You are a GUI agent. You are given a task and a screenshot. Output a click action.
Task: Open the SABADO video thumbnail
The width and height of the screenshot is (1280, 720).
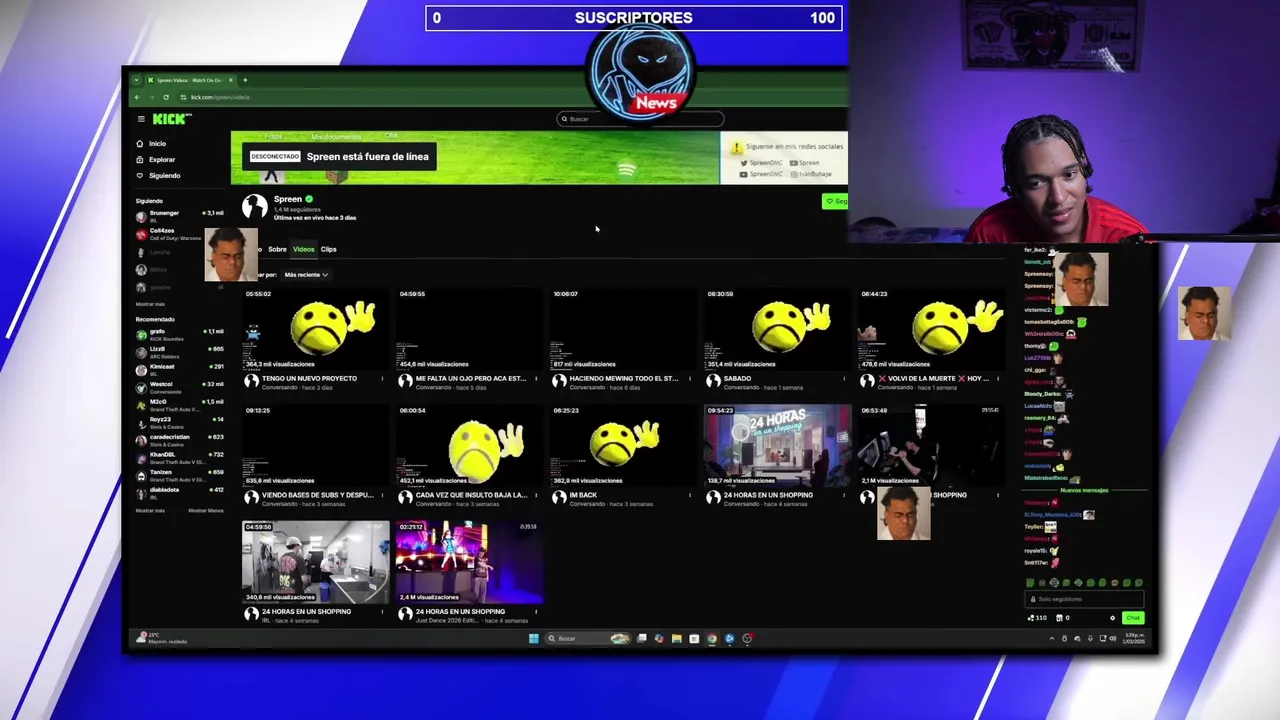click(777, 329)
